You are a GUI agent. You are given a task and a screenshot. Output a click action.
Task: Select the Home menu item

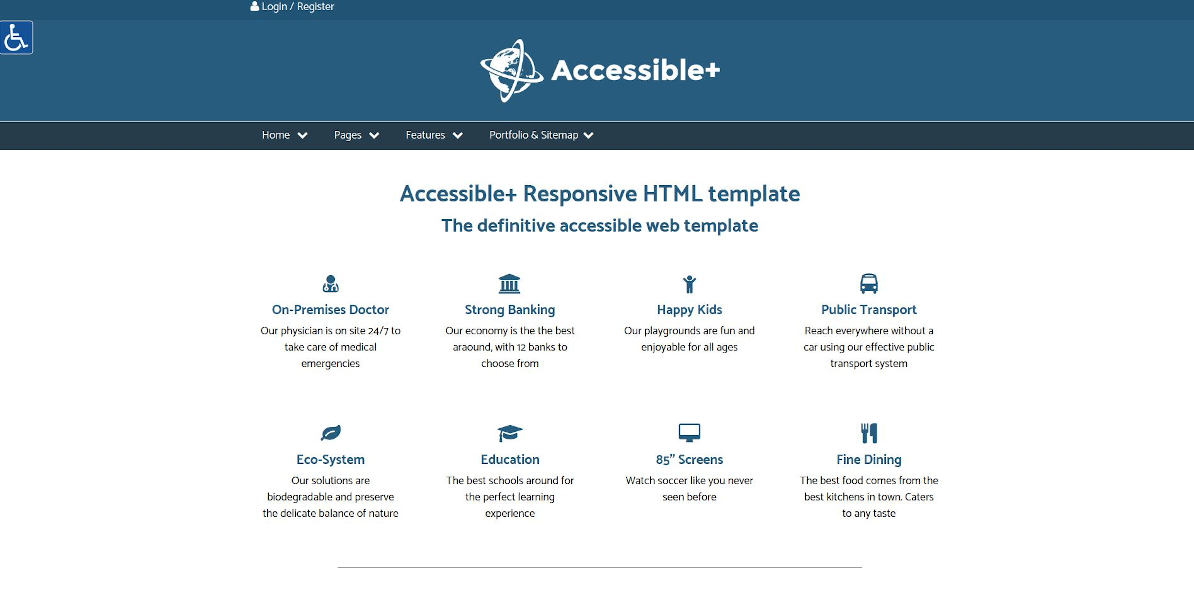276,136
